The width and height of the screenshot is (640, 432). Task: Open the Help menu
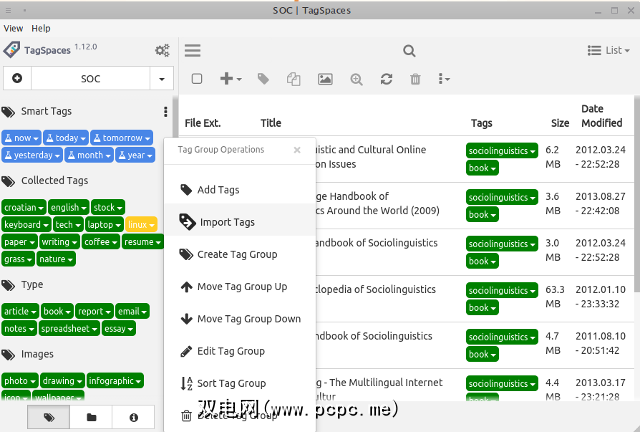click(x=41, y=28)
